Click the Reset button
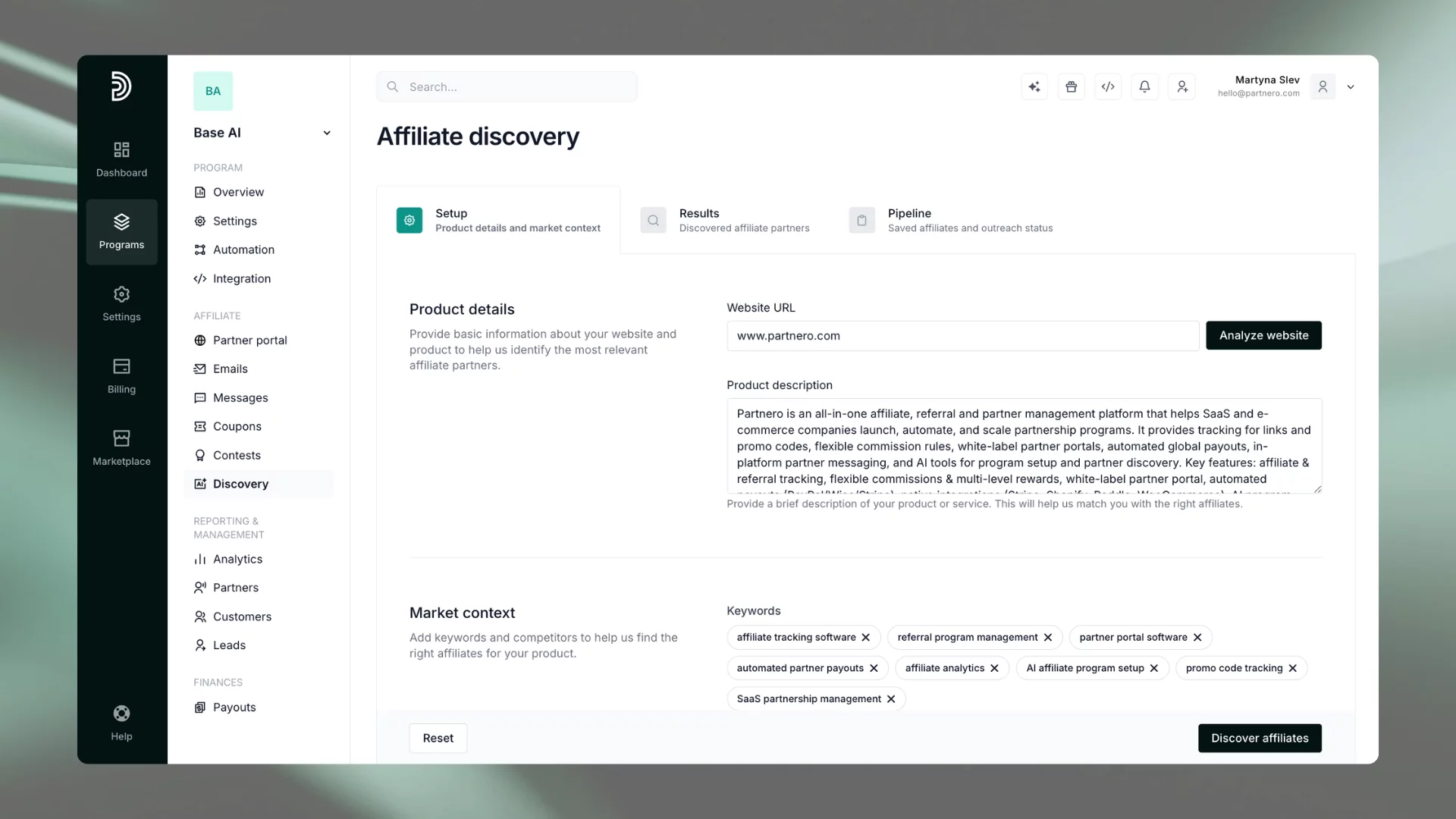 point(438,738)
